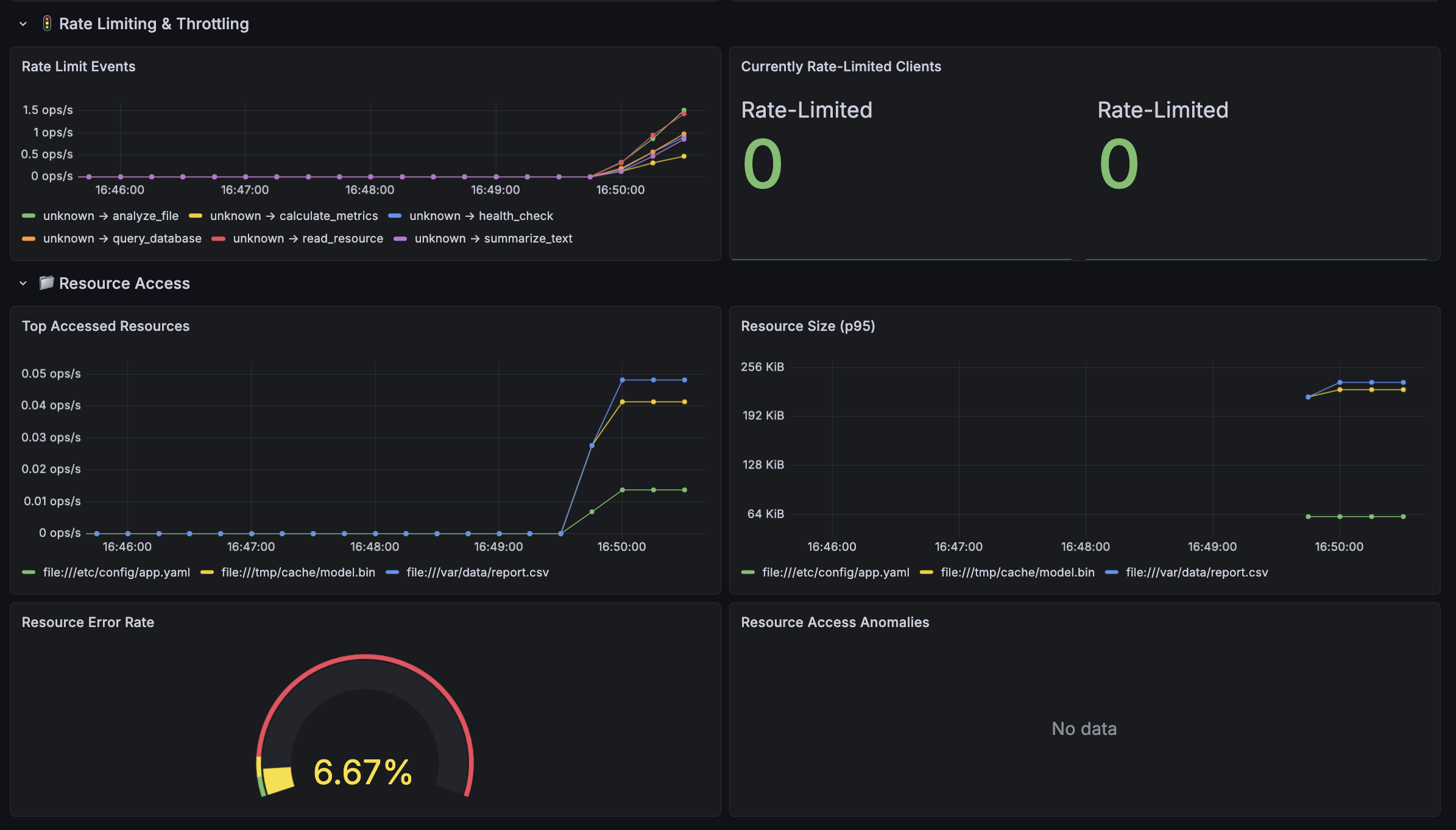Viewport: 1456px width, 830px height.
Task: Open the Rate Limit Events panel title menu
Action: click(79, 66)
